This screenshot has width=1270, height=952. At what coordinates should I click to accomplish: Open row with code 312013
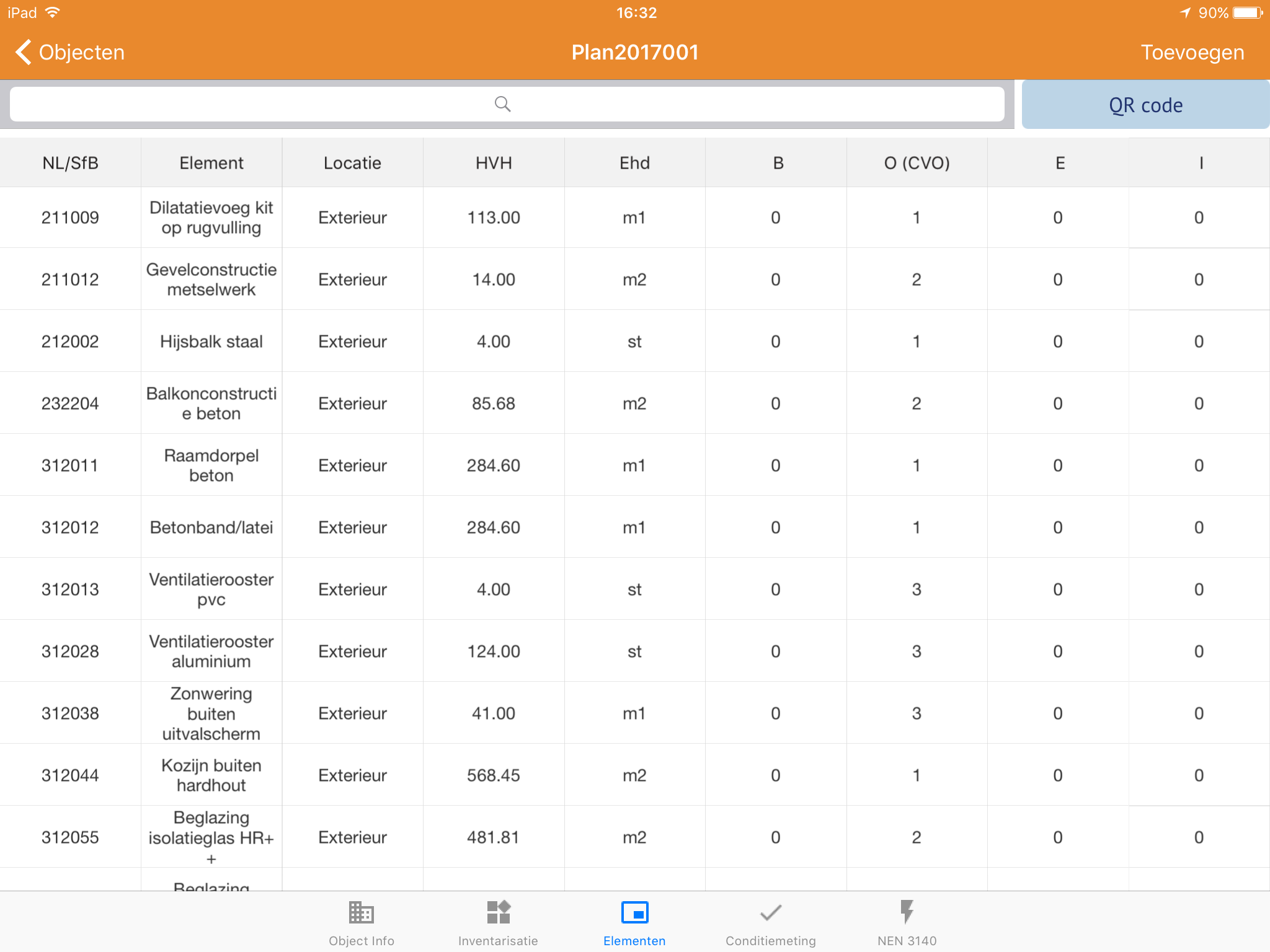(70, 589)
